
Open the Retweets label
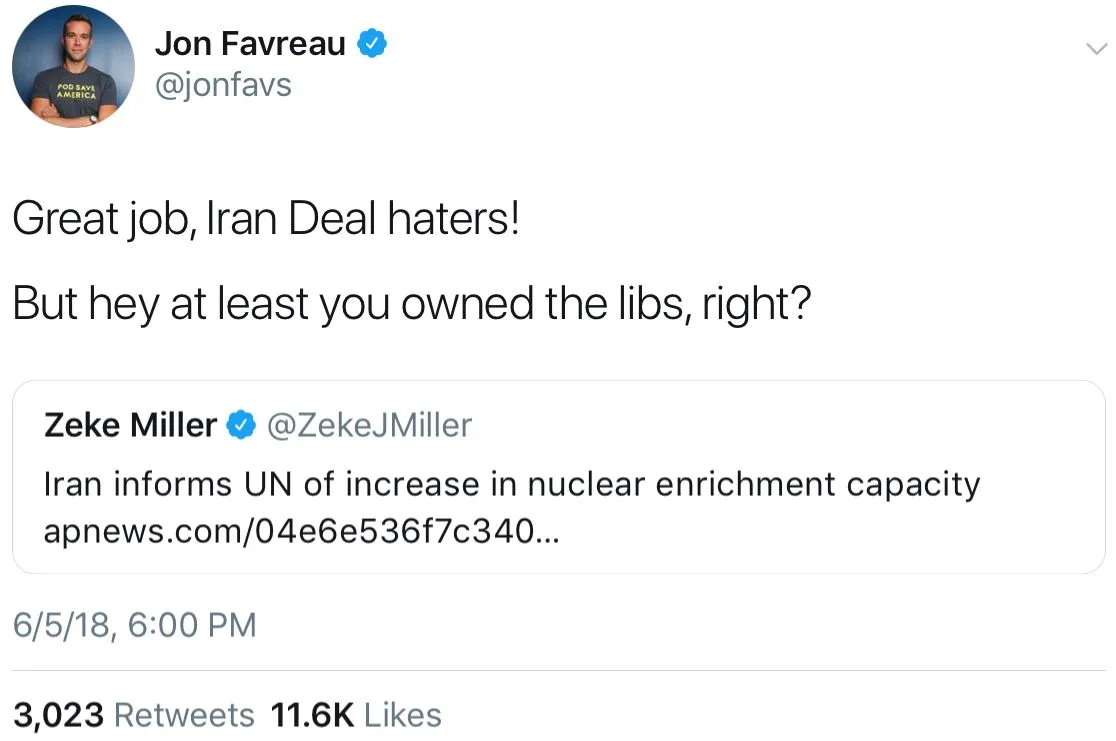click(x=184, y=715)
